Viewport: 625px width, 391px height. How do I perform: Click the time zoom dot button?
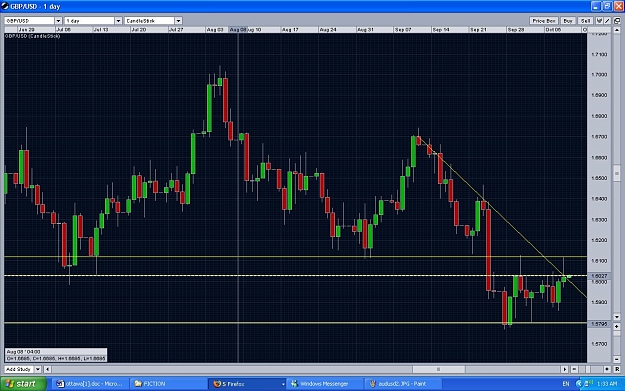coord(607,369)
